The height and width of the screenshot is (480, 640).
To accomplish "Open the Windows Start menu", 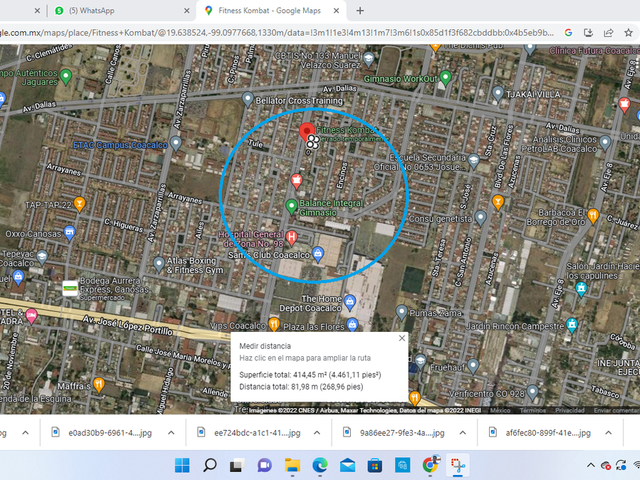I will pyautogui.click(x=182, y=465).
